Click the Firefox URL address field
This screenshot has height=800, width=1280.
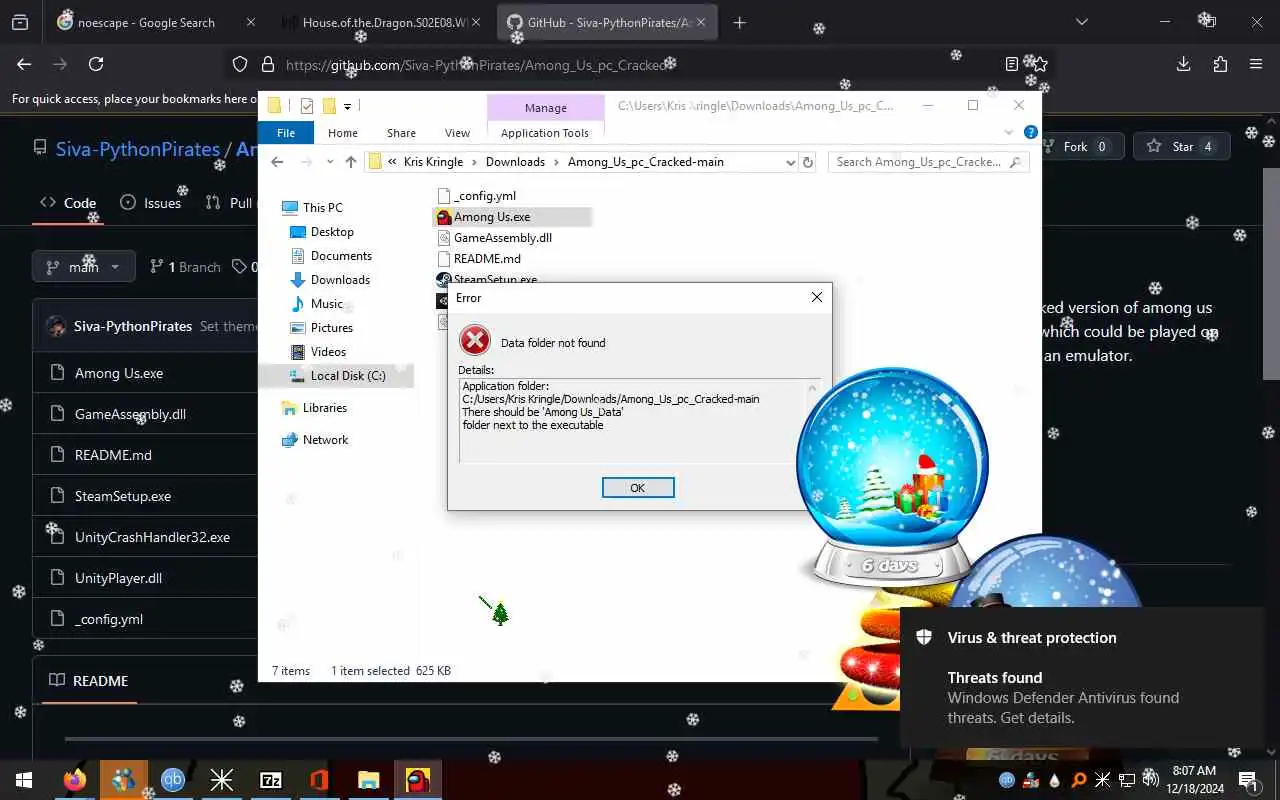[640, 64]
